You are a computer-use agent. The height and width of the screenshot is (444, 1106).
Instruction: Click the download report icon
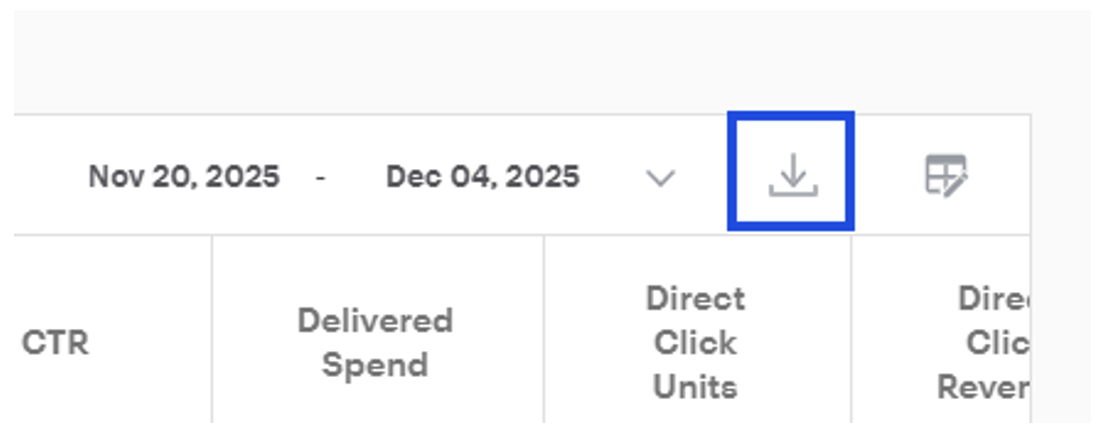pos(792,175)
